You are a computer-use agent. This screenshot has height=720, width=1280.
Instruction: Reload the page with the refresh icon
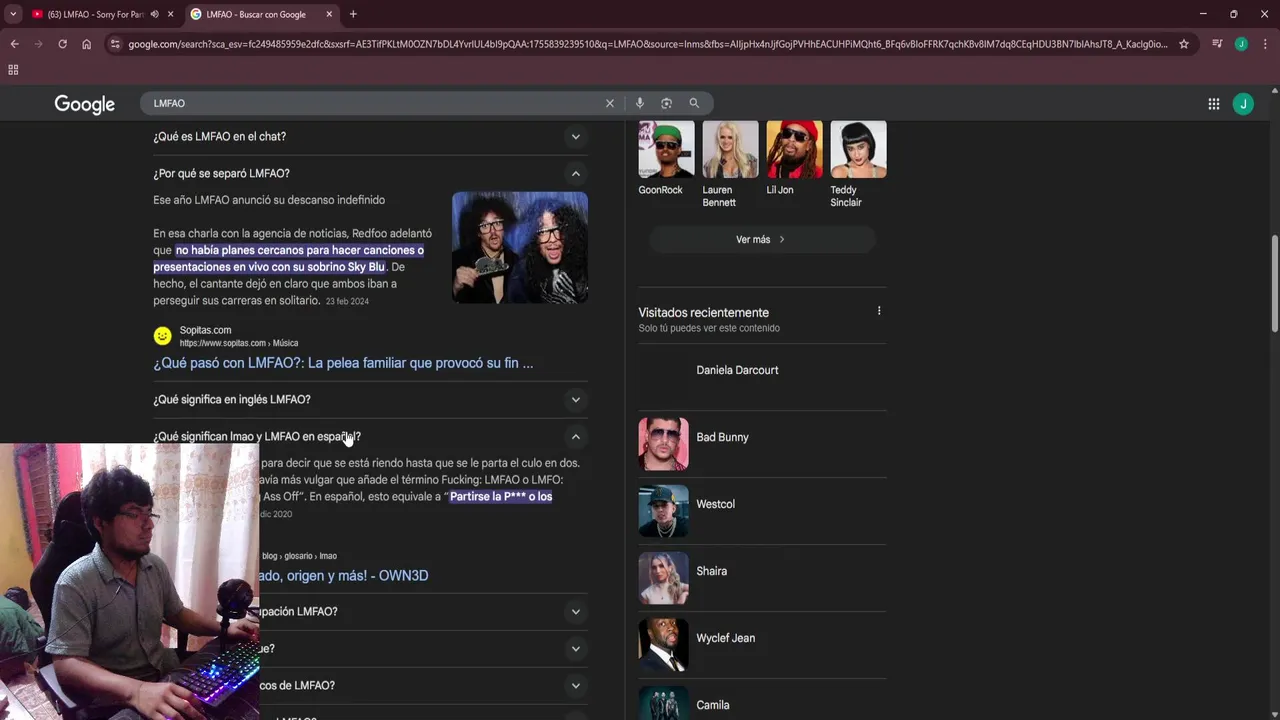[x=62, y=44]
